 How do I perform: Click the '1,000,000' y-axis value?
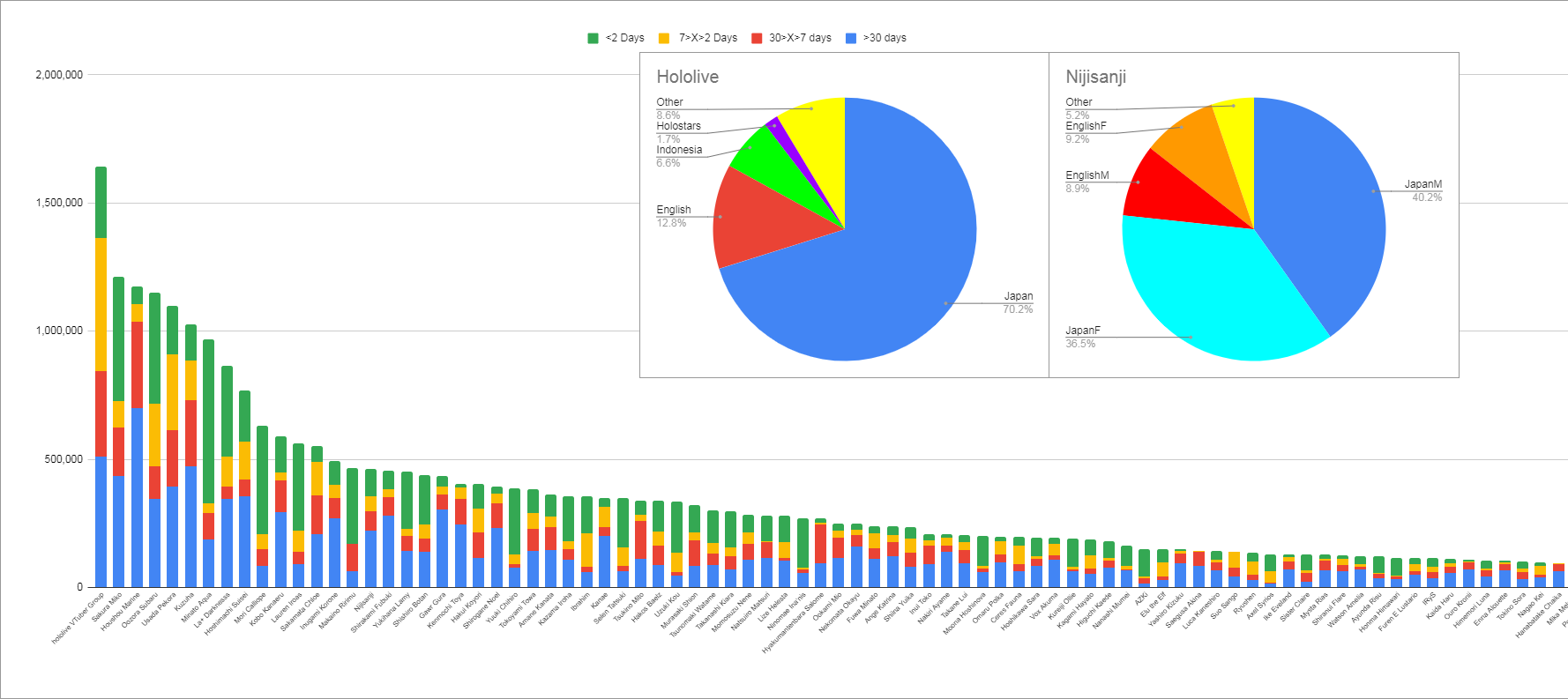(59, 331)
